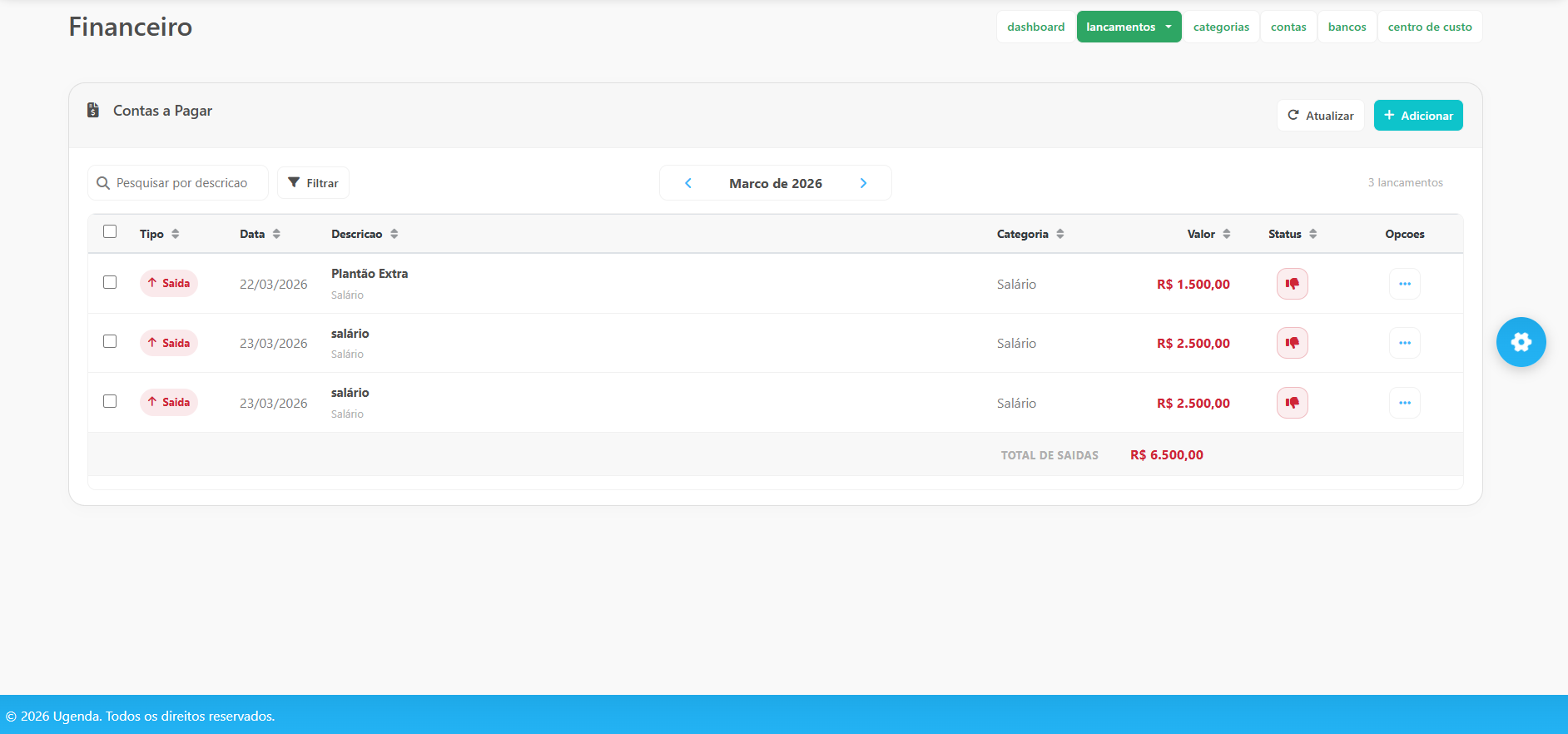This screenshot has height=734, width=1568.
Task: Open the centro de custo tab
Action: tap(1429, 27)
